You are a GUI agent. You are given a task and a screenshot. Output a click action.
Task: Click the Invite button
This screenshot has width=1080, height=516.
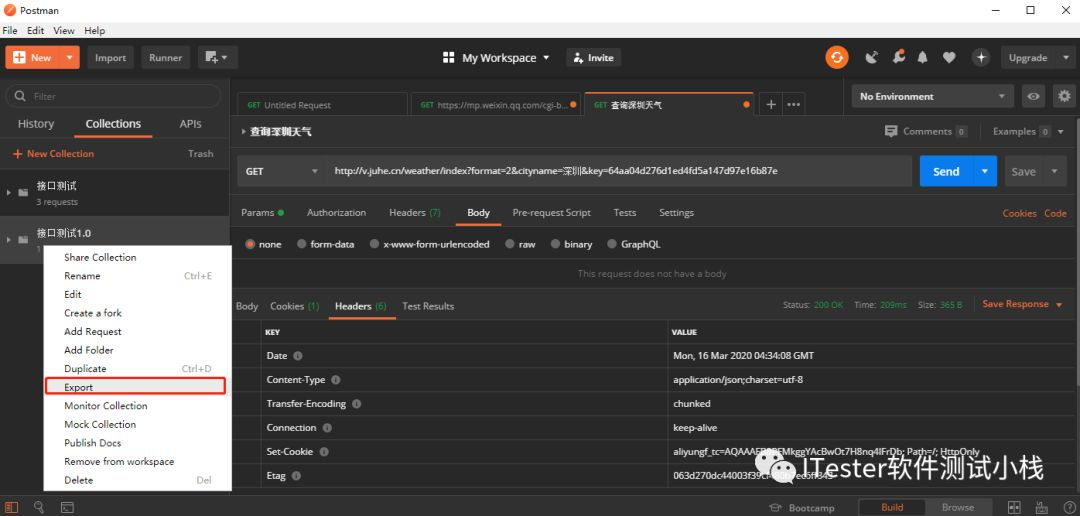(594, 58)
